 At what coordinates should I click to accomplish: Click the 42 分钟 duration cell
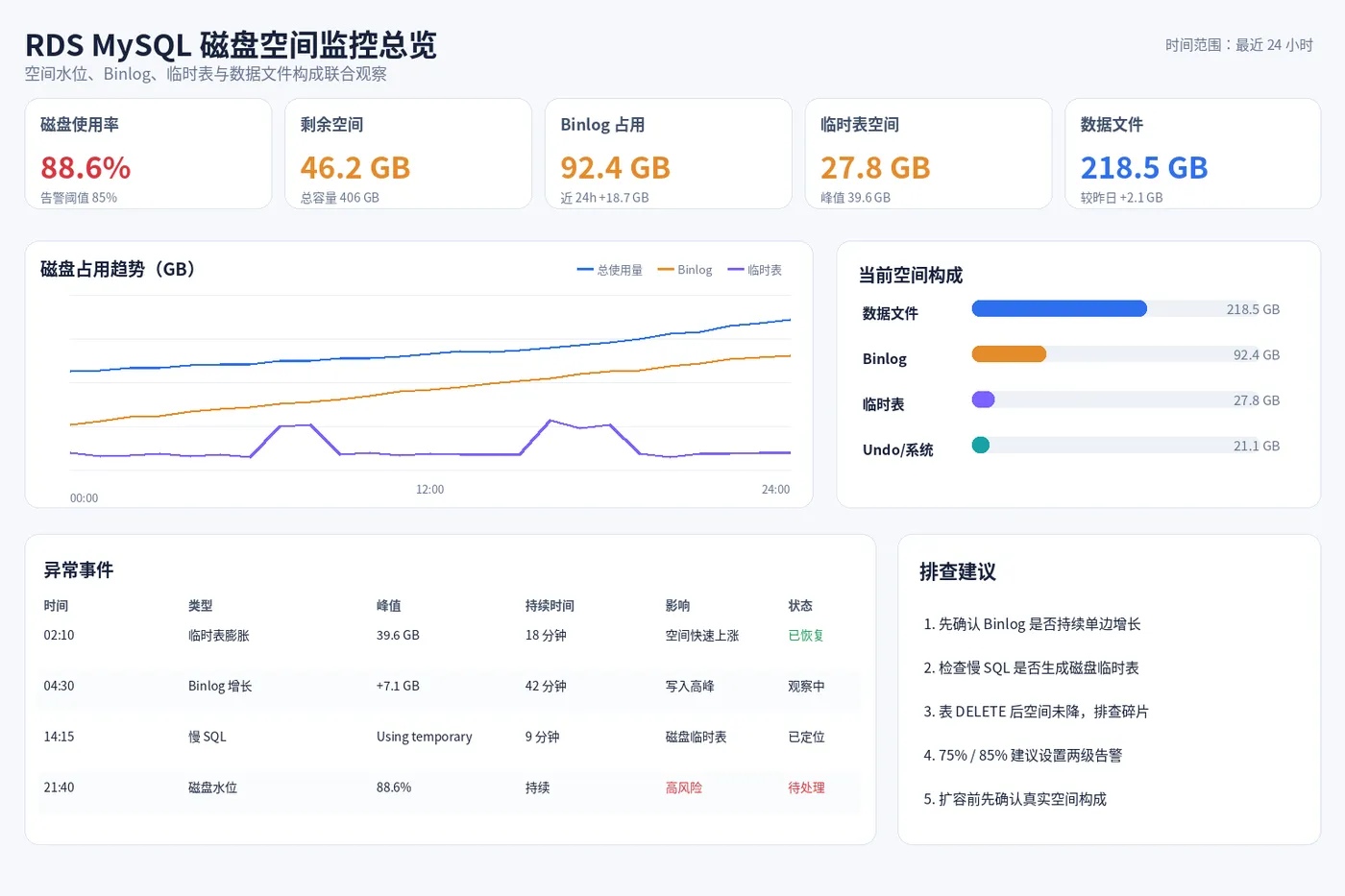click(546, 687)
